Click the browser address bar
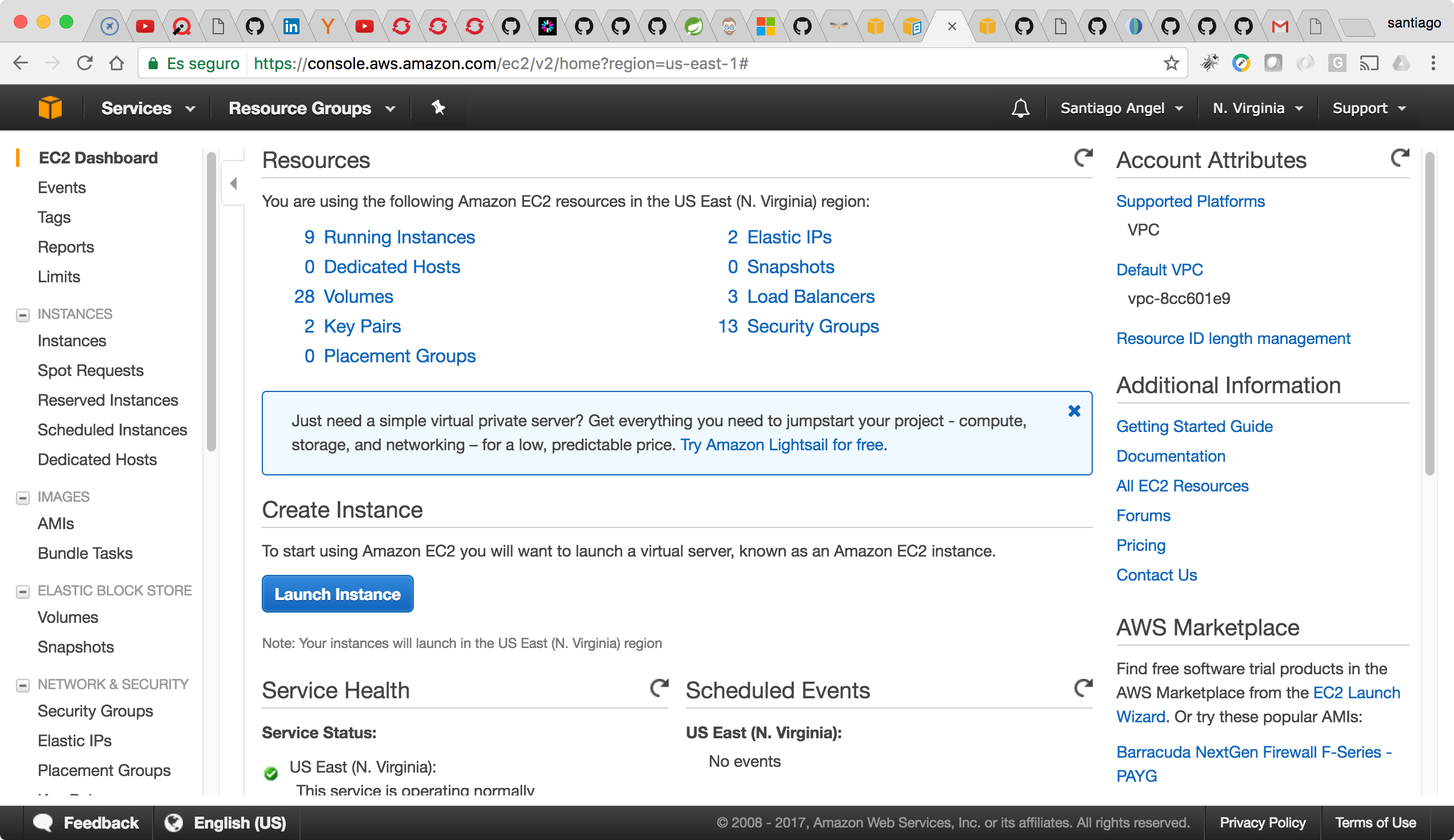The height and width of the screenshot is (840, 1454). click(x=662, y=63)
